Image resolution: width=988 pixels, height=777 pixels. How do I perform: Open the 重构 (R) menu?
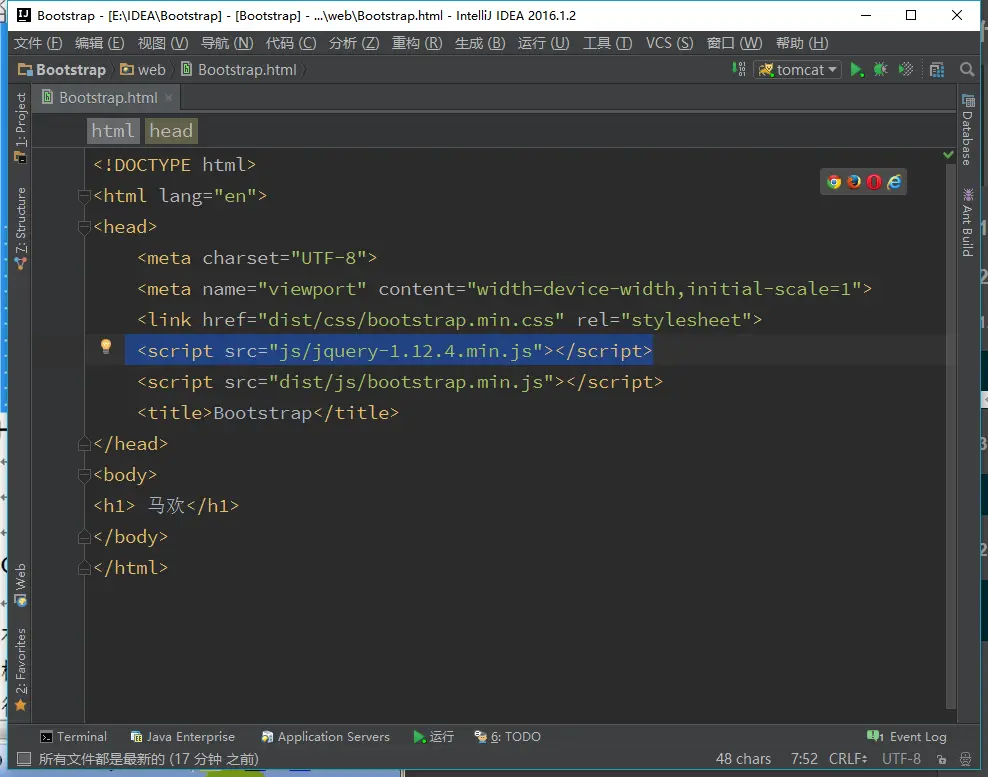click(x=417, y=43)
